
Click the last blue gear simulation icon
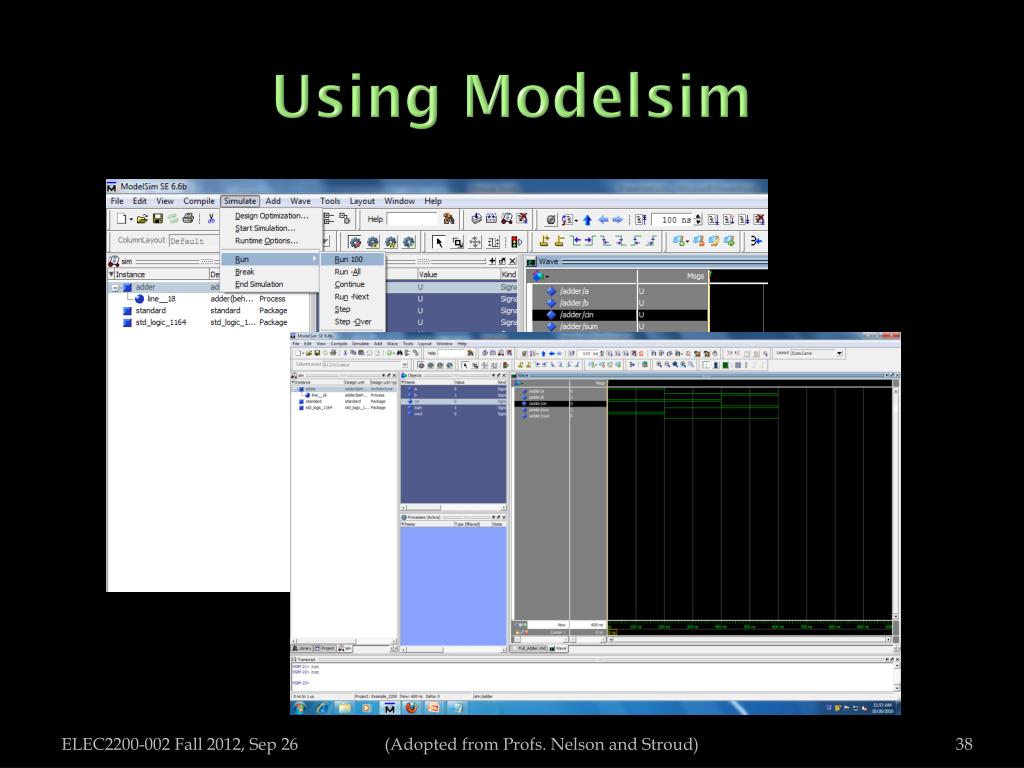coord(409,242)
